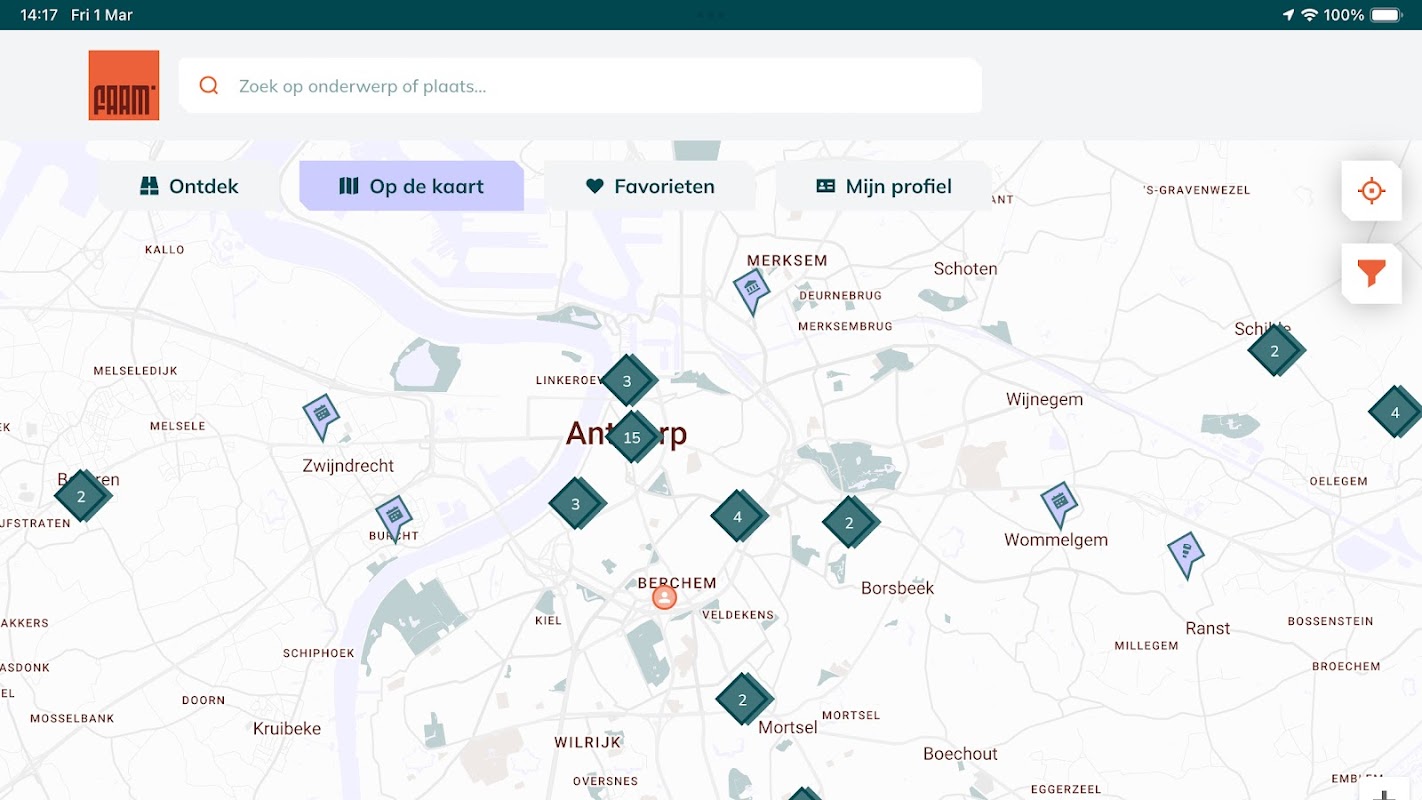Screen dimensions: 1422x800
Task: Tap the BROECHEM label
Action: tap(1346, 667)
